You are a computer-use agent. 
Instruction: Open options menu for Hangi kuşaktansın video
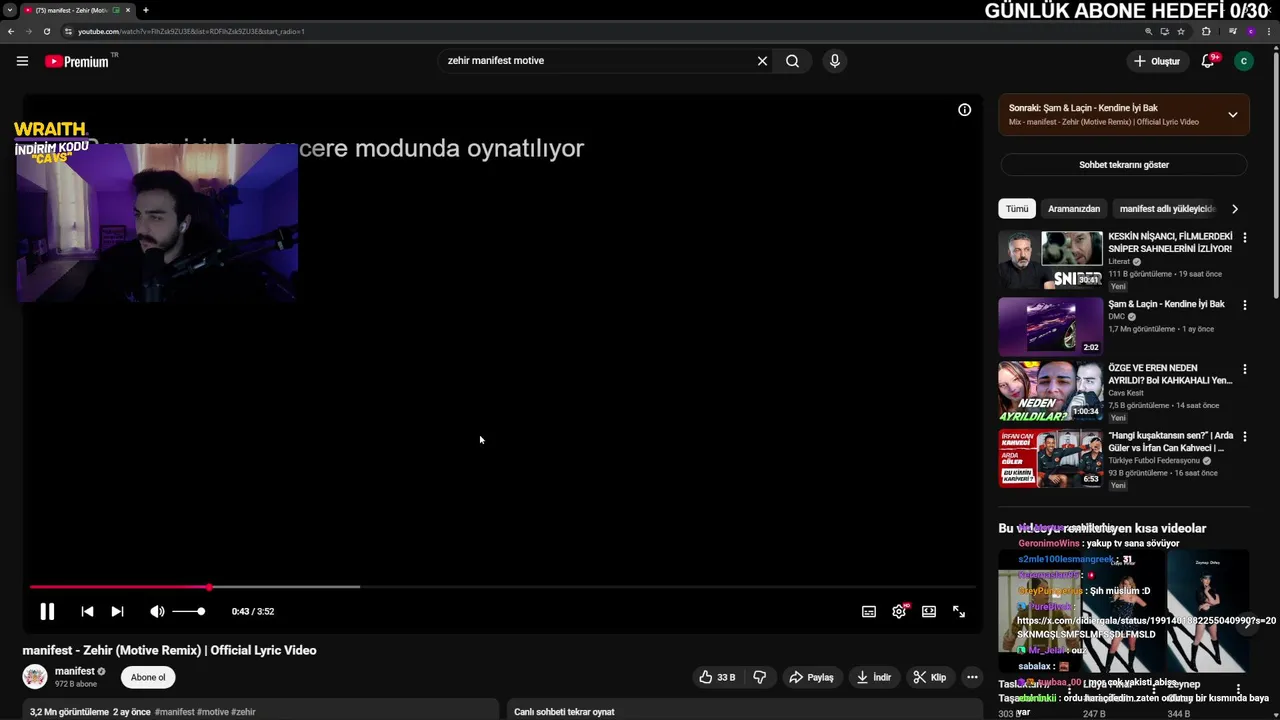pyautogui.click(x=1245, y=437)
